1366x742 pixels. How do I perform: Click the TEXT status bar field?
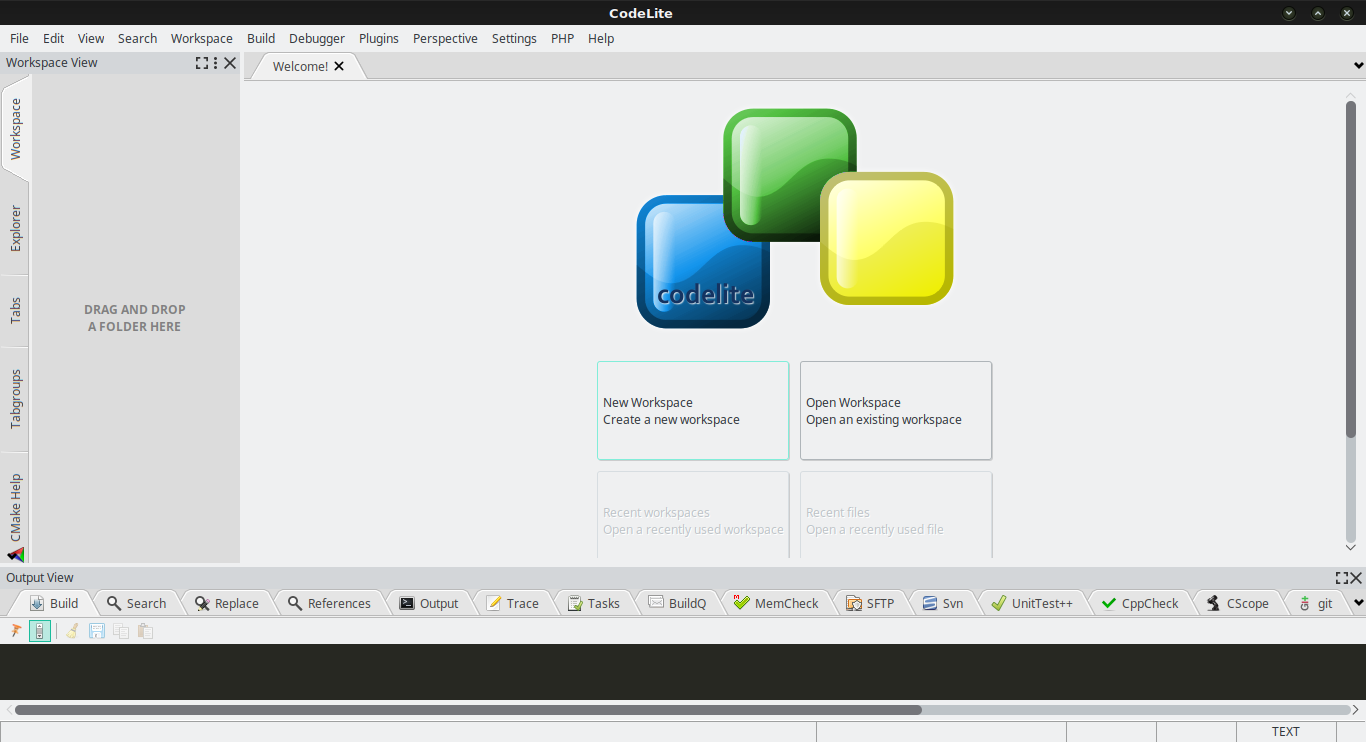(1286, 732)
